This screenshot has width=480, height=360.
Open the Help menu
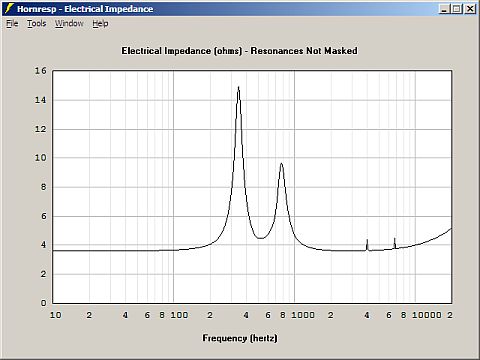click(100, 24)
